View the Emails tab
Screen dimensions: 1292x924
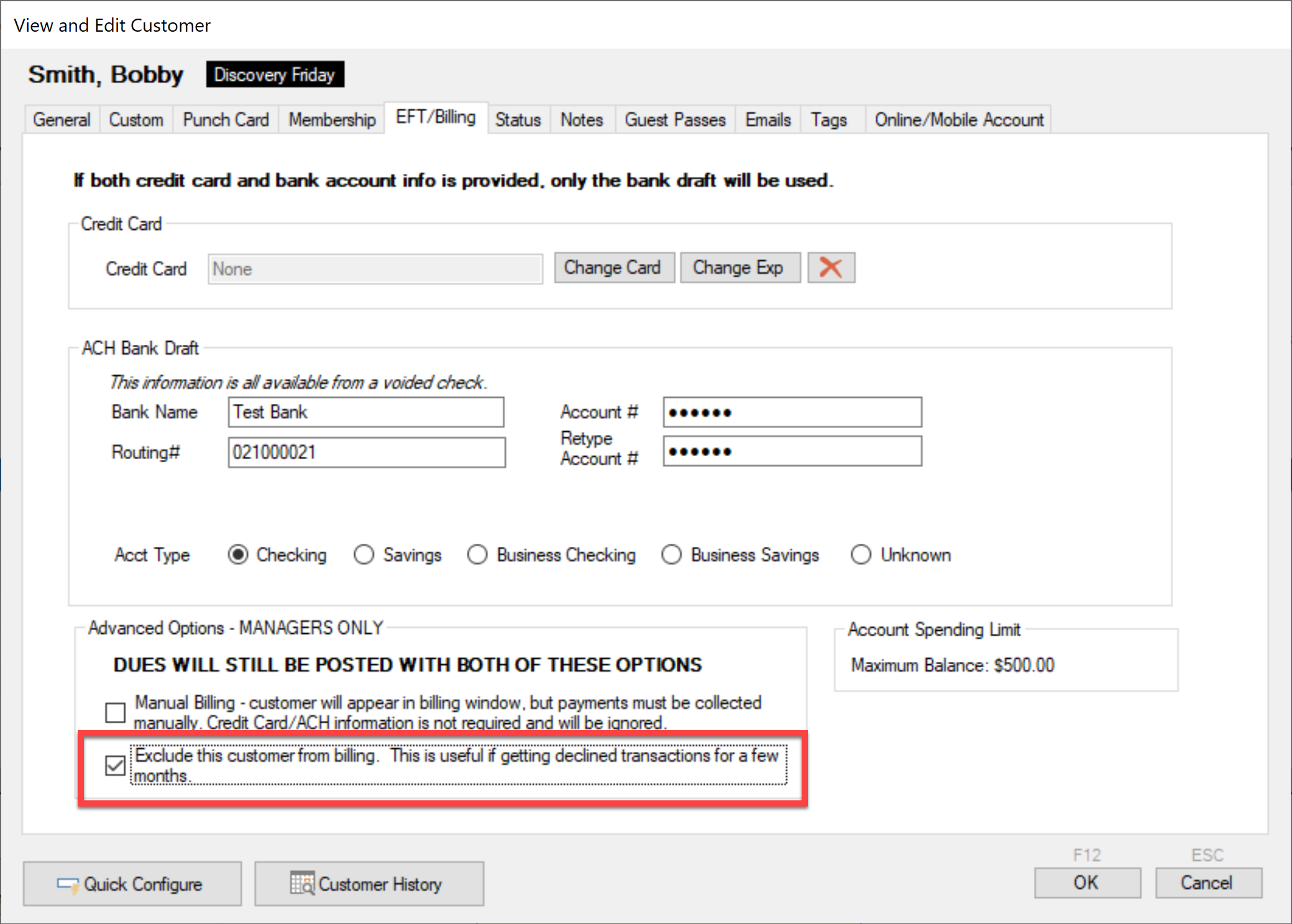click(x=768, y=119)
